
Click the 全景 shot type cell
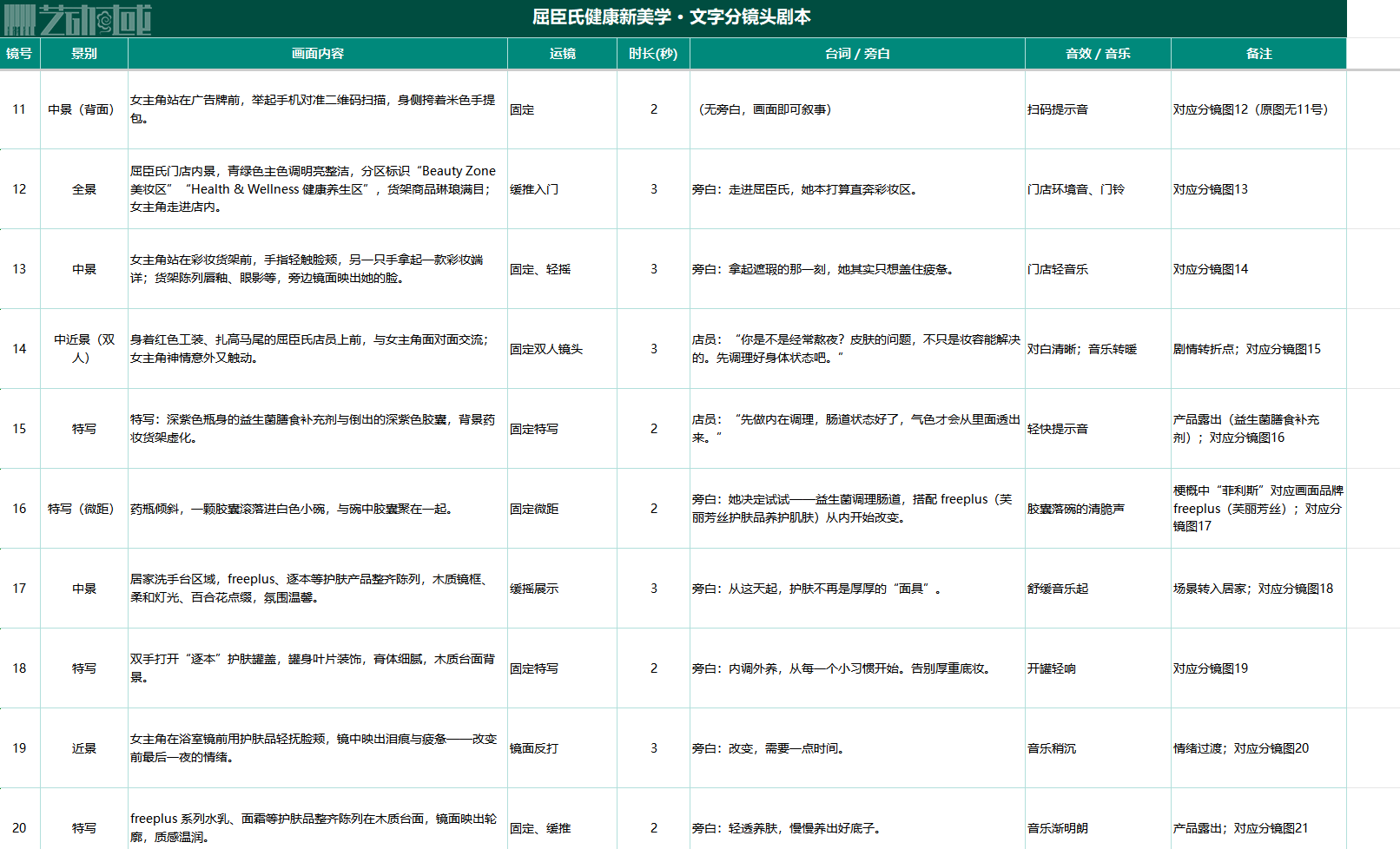[x=84, y=189]
